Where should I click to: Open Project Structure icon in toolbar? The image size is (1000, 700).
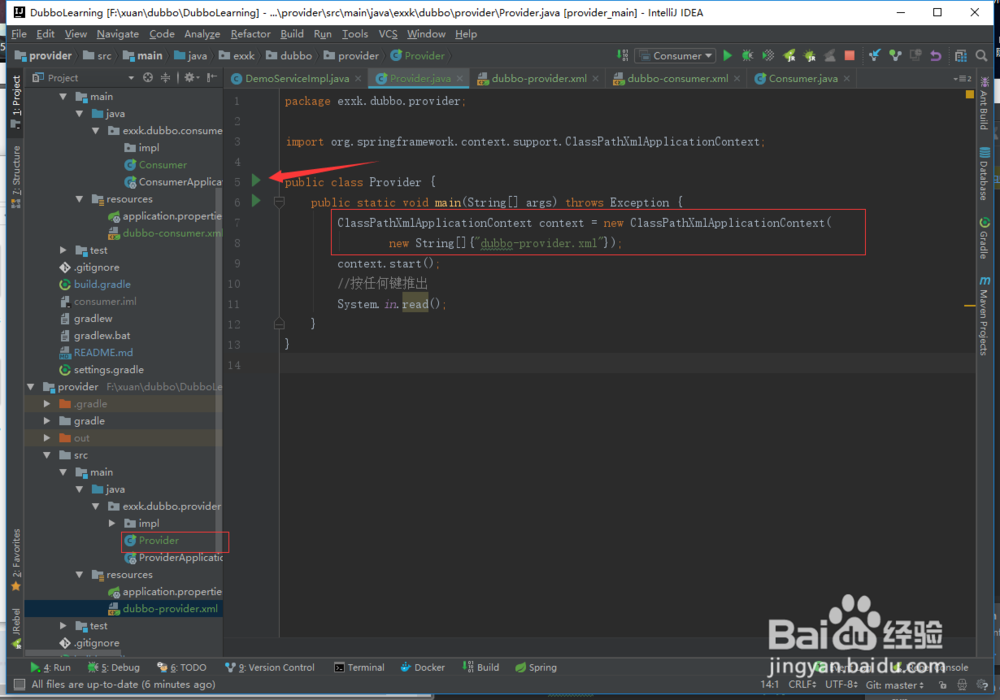pyautogui.click(x=960, y=55)
